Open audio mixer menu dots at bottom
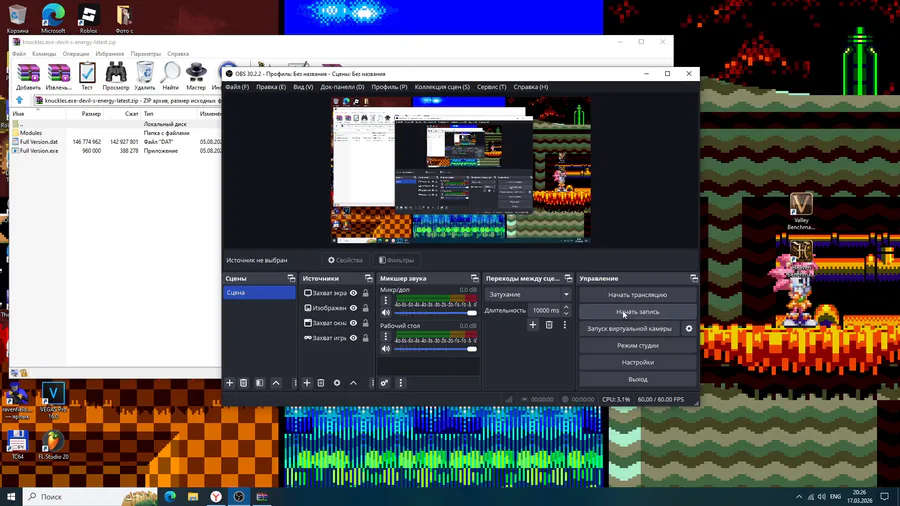 401,383
